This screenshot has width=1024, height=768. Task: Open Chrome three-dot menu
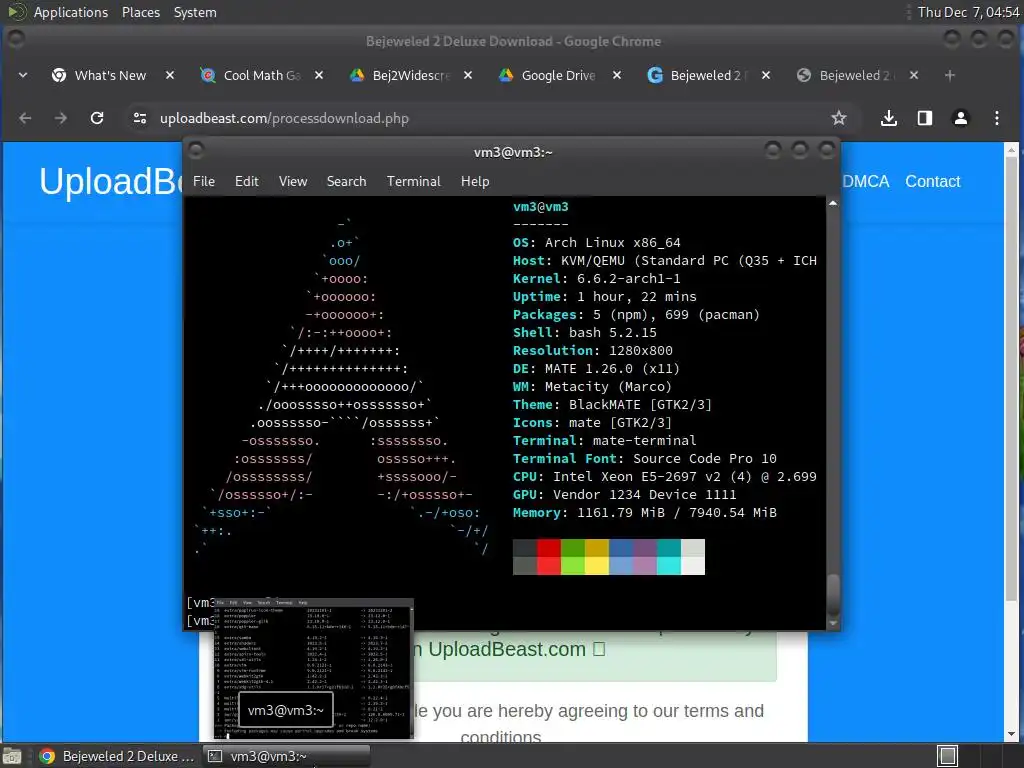(997, 118)
